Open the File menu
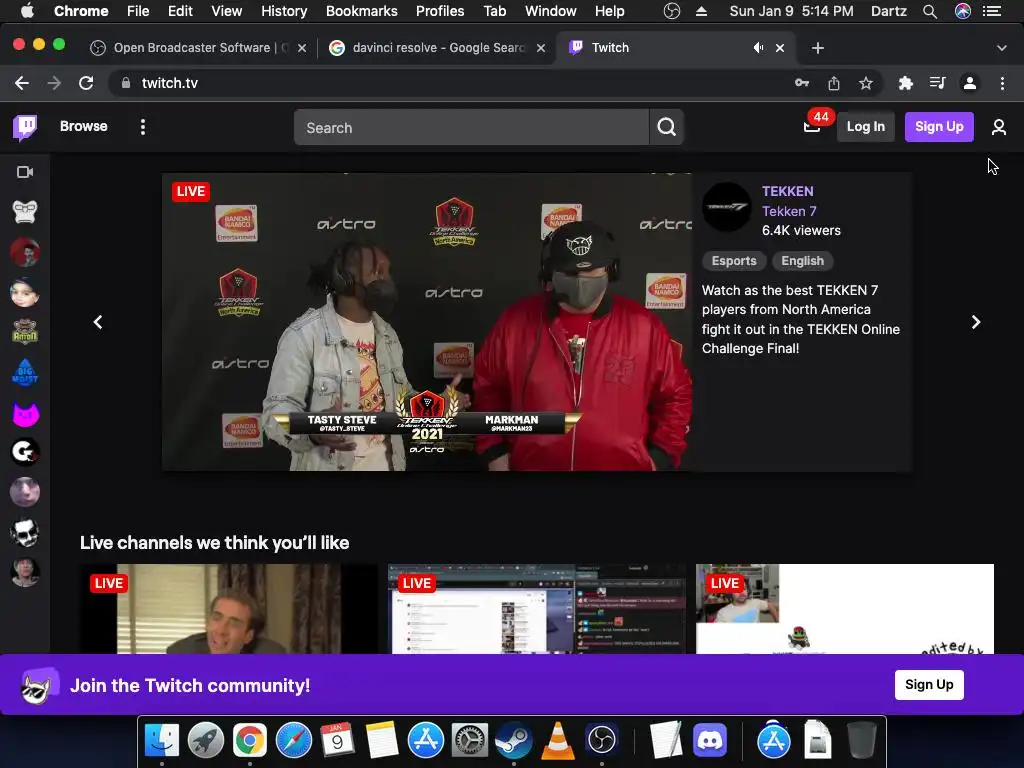 pyautogui.click(x=138, y=11)
